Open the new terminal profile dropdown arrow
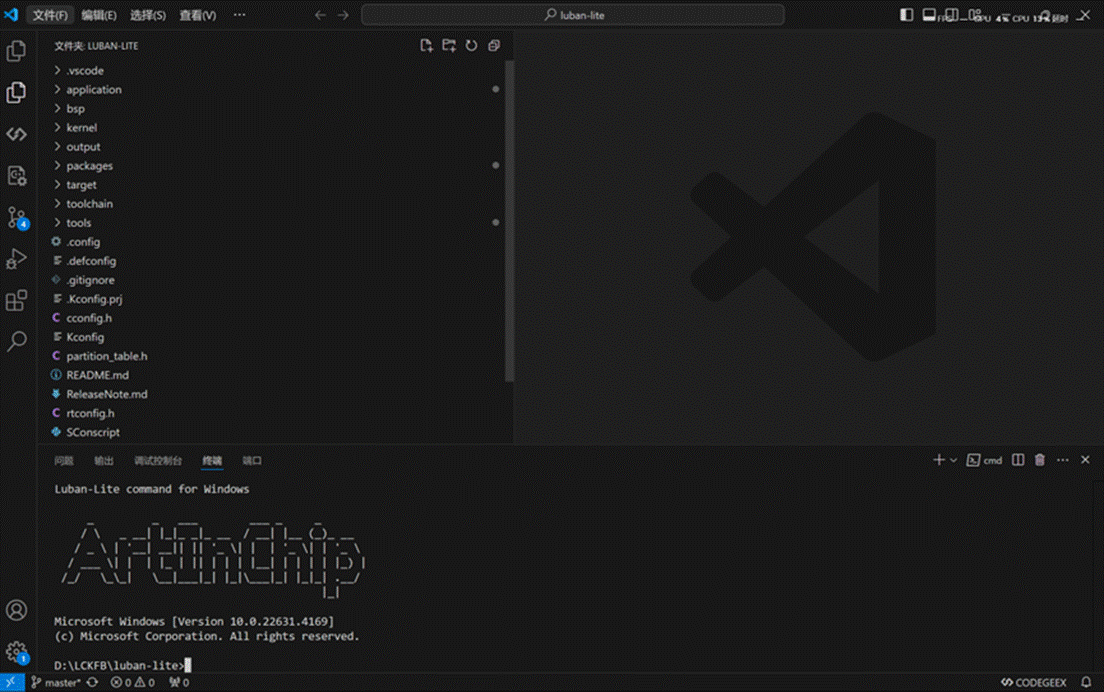The height and width of the screenshot is (692, 1104). pyautogui.click(x=953, y=460)
